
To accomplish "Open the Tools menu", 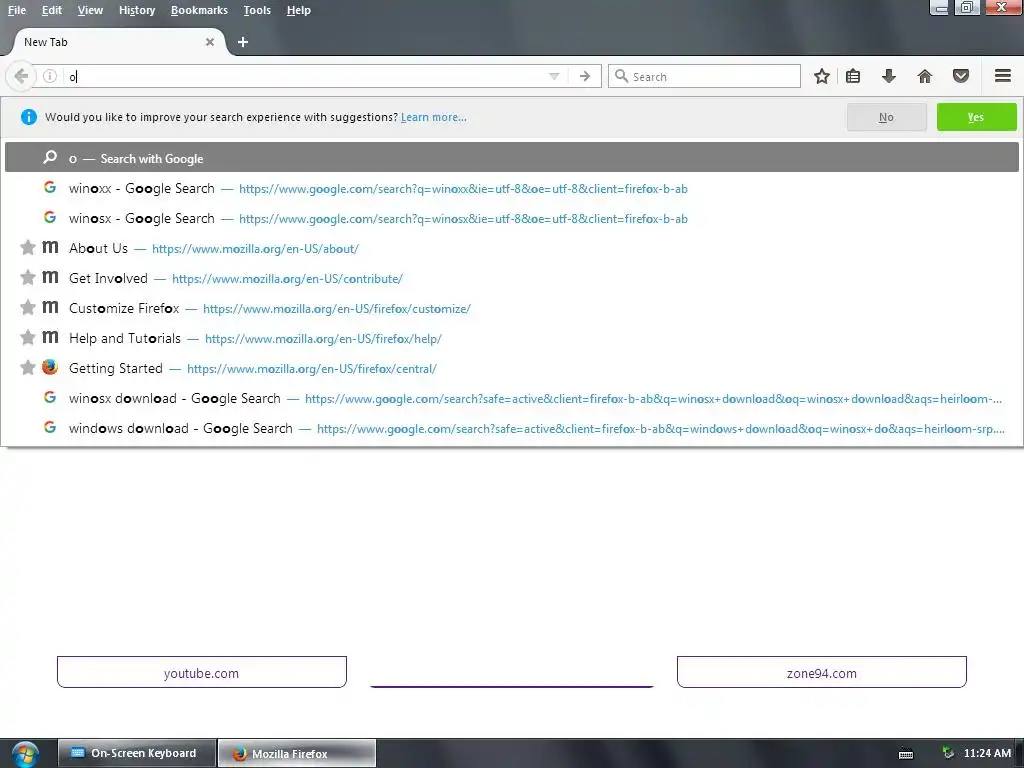I will click(257, 10).
